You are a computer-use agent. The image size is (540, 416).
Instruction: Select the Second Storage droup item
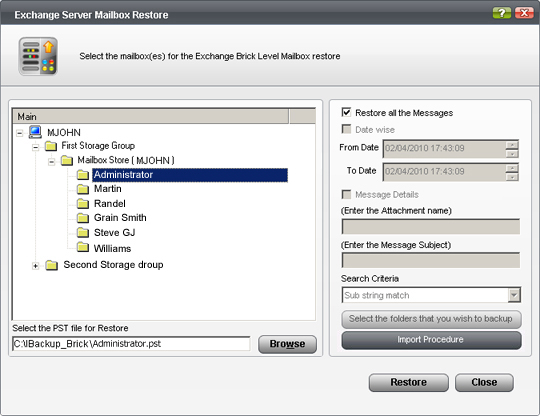click(x=113, y=265)
